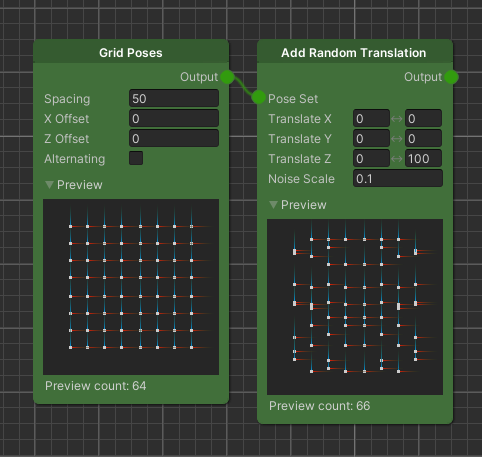Click the Spacing field showing 50
The image size is (482, 457).
(x=174, y=98)
